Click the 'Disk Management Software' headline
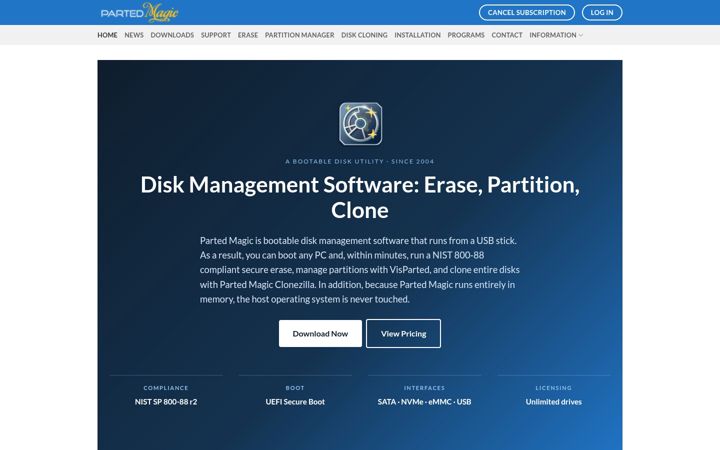 360,197
